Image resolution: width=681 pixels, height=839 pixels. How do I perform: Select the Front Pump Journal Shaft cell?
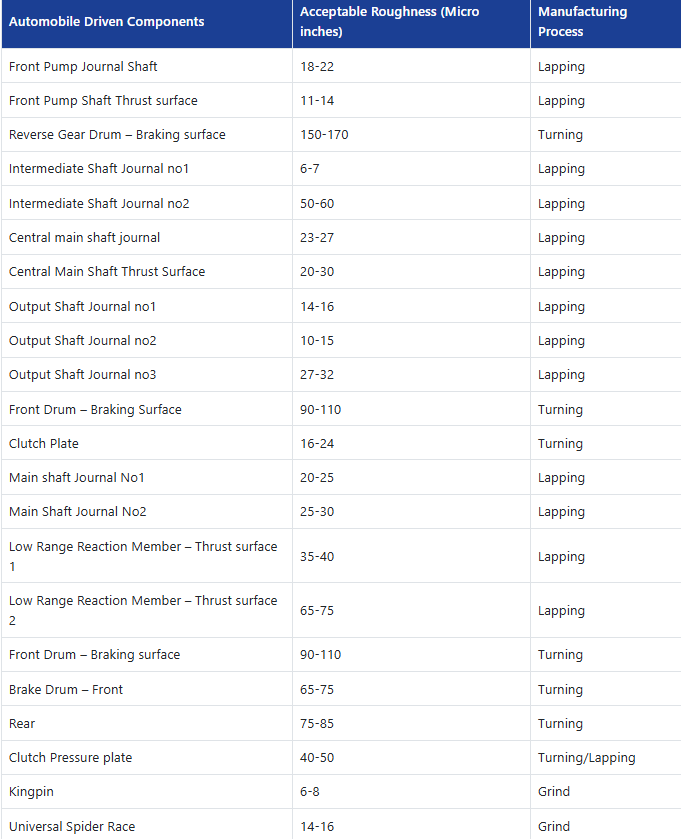(83, 66)
